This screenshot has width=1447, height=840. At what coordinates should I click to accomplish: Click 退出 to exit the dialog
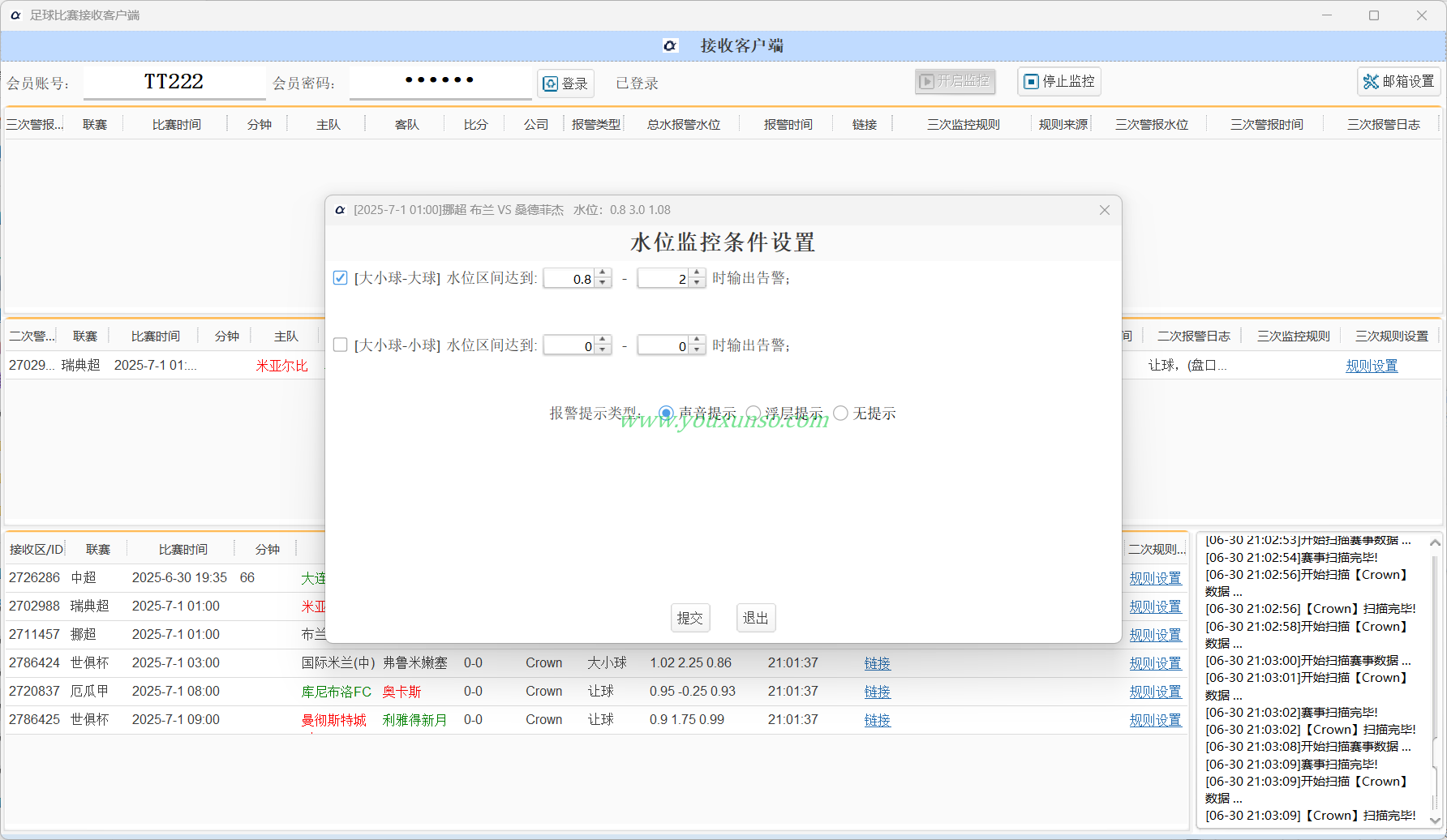coord(756,618)
